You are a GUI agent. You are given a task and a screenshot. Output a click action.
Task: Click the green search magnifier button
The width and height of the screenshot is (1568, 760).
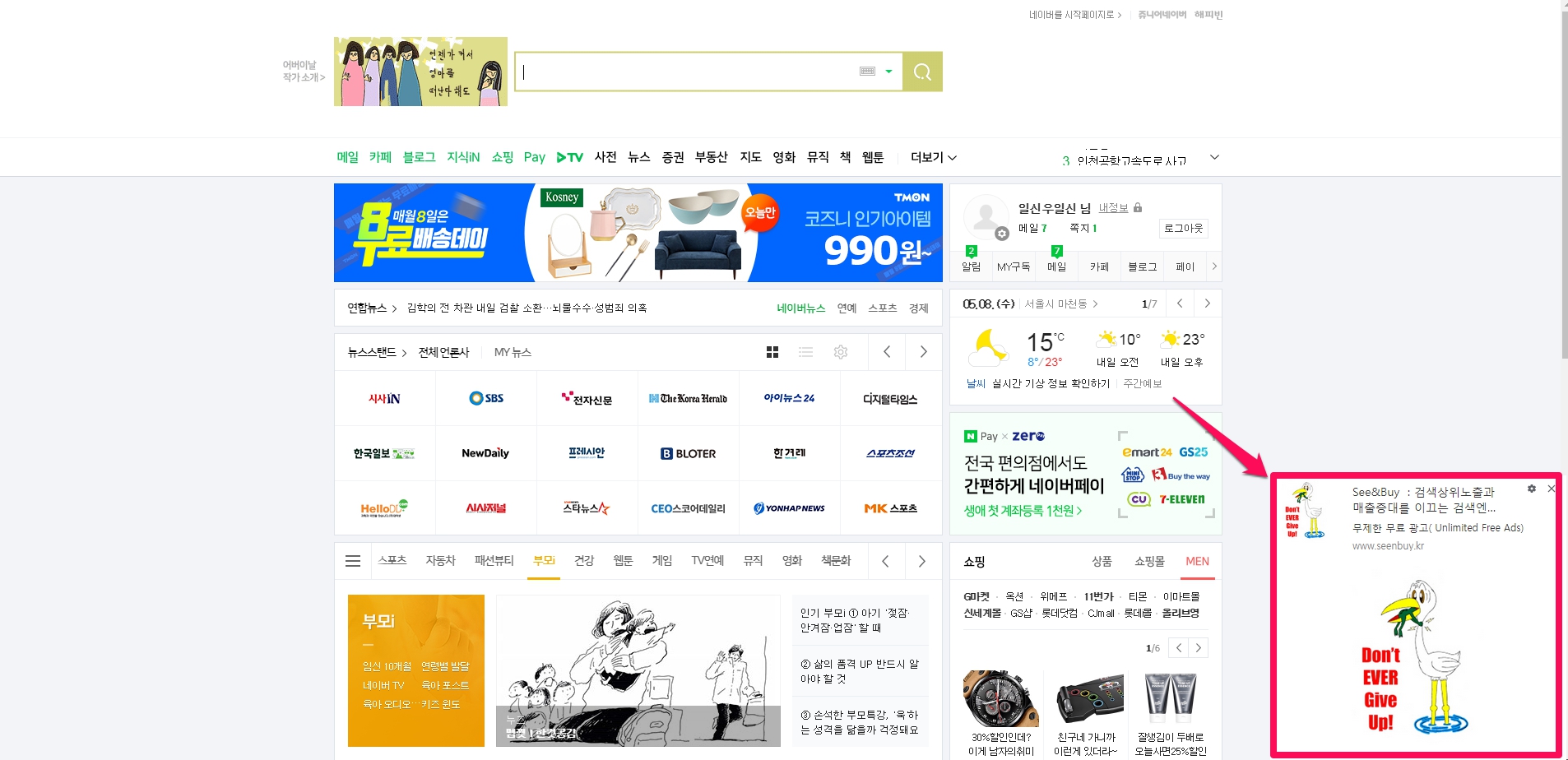pos(922,72)
